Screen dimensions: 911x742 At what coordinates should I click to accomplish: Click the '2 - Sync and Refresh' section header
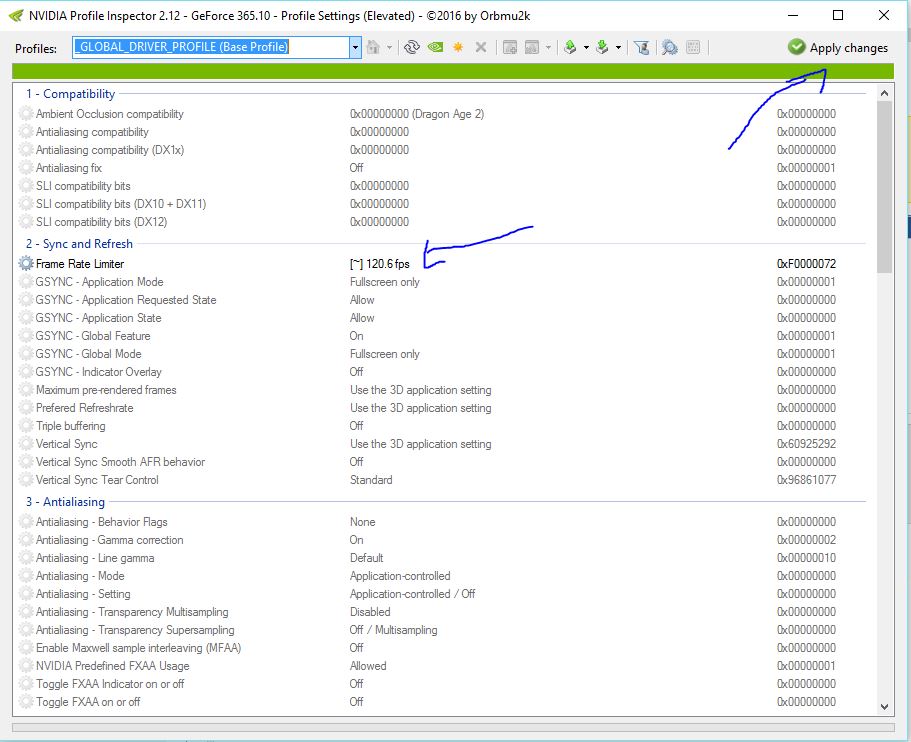tap(79, 243)
